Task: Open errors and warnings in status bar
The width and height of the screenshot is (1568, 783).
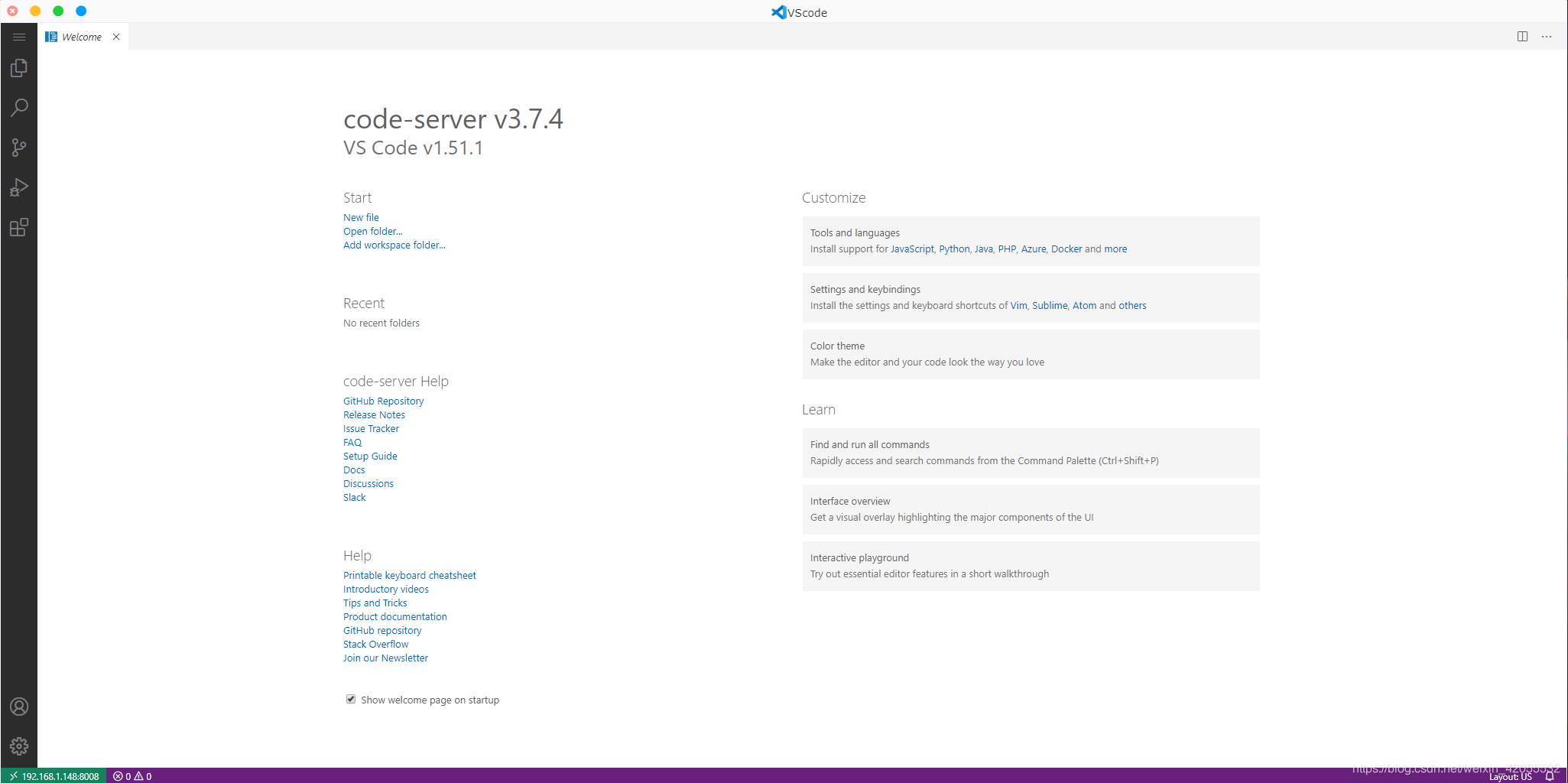Action: click(x=132, y=776)
